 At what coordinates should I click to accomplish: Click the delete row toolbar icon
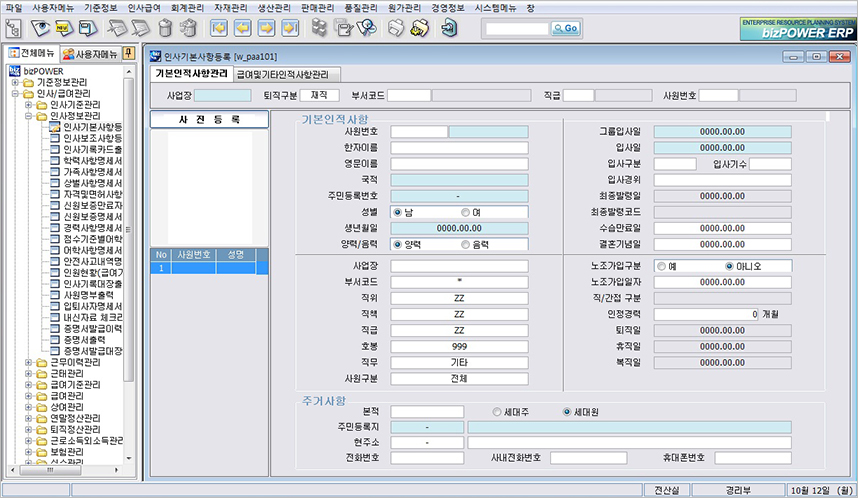click(x=141, y=28)
